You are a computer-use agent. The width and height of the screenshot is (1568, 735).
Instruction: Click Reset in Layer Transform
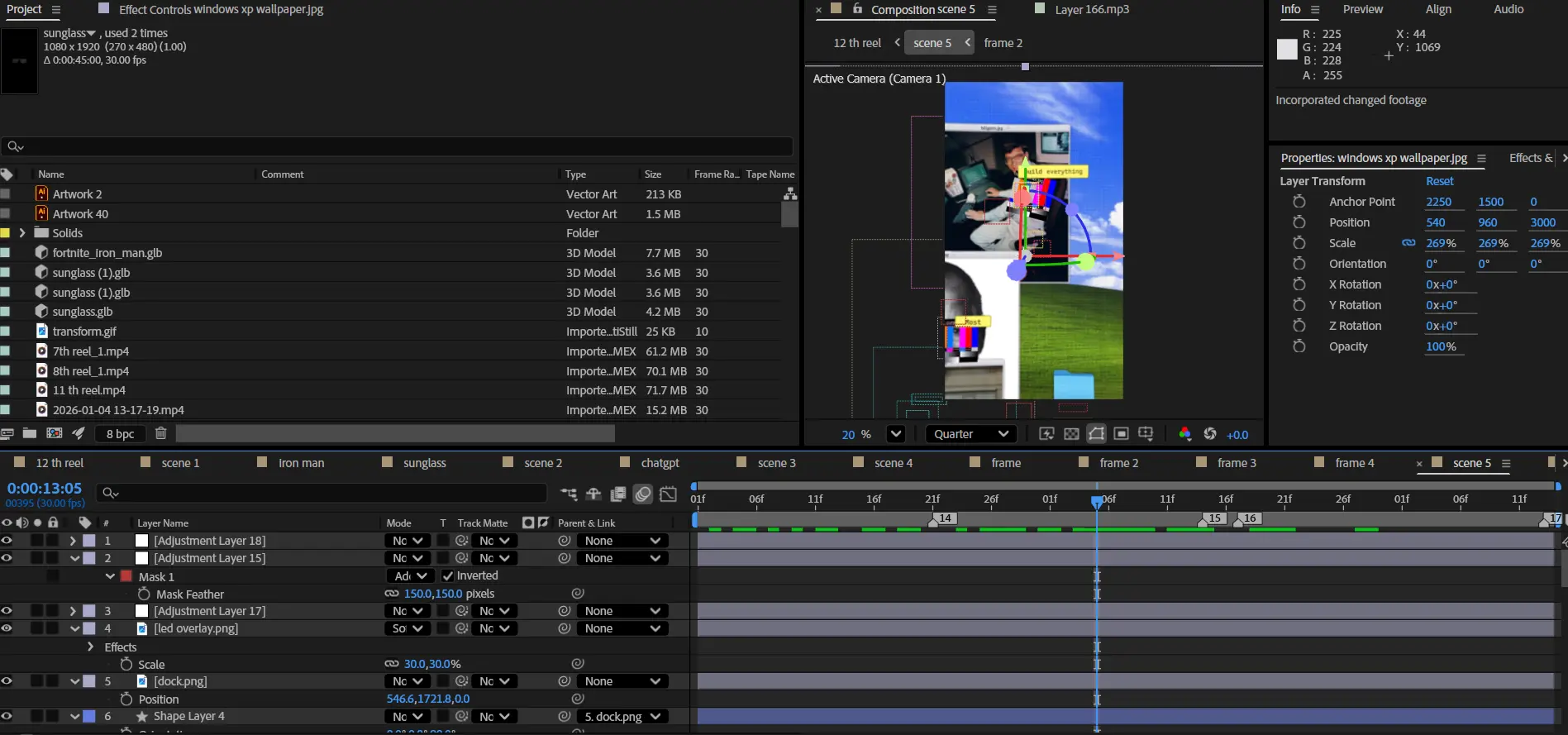1439,181
